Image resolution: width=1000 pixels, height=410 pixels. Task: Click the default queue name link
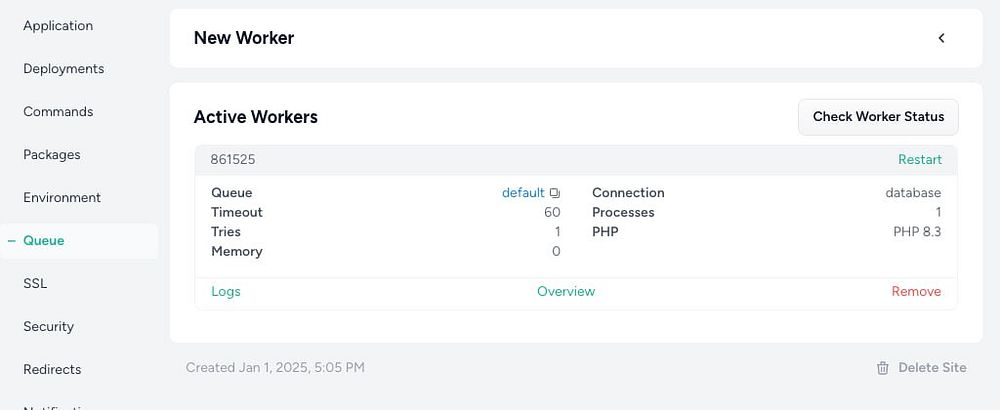(523, 193)
